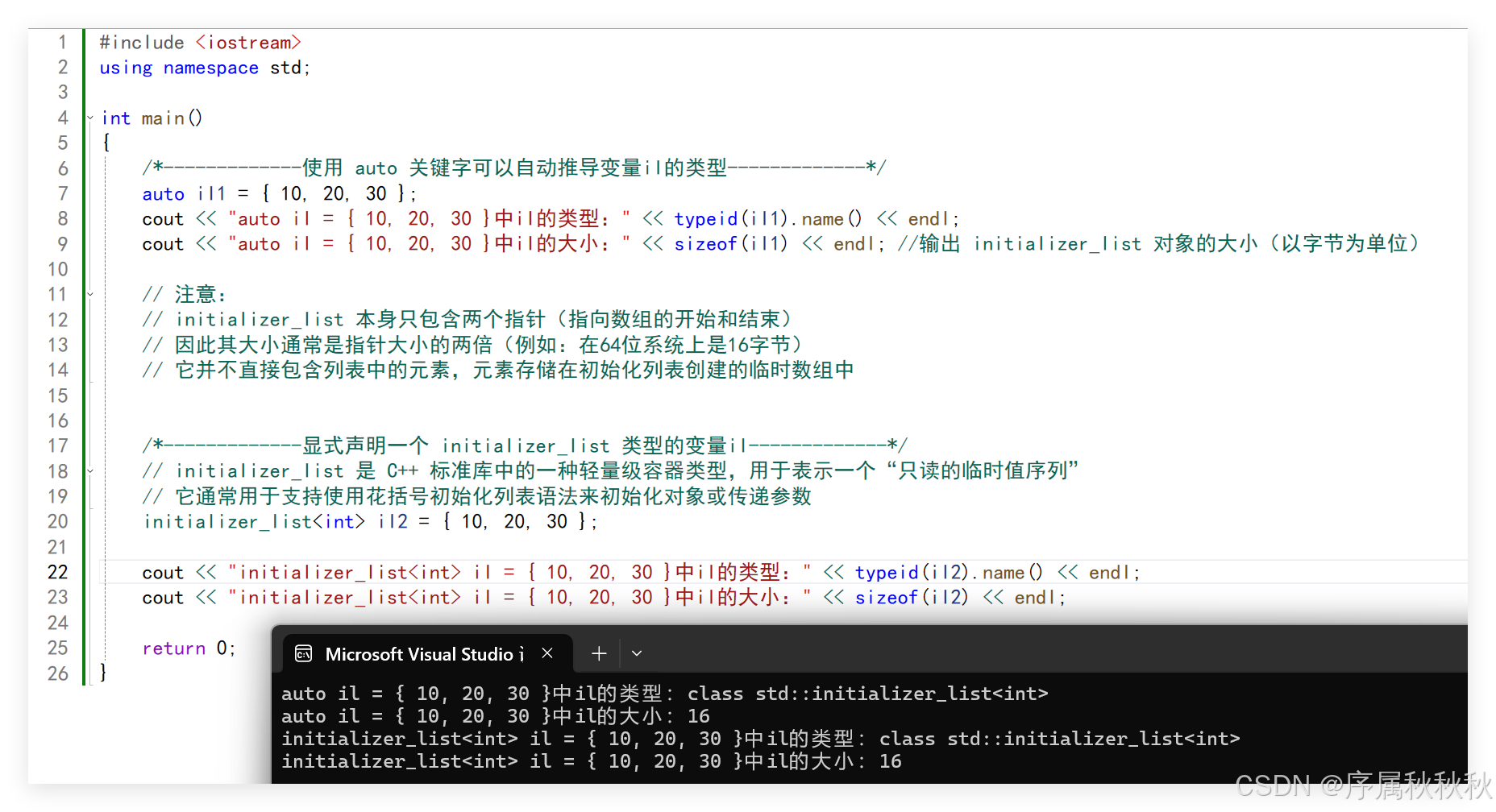
Task: Open the terminal tab dropdown chevron
Action: click(x=637, y=653)
